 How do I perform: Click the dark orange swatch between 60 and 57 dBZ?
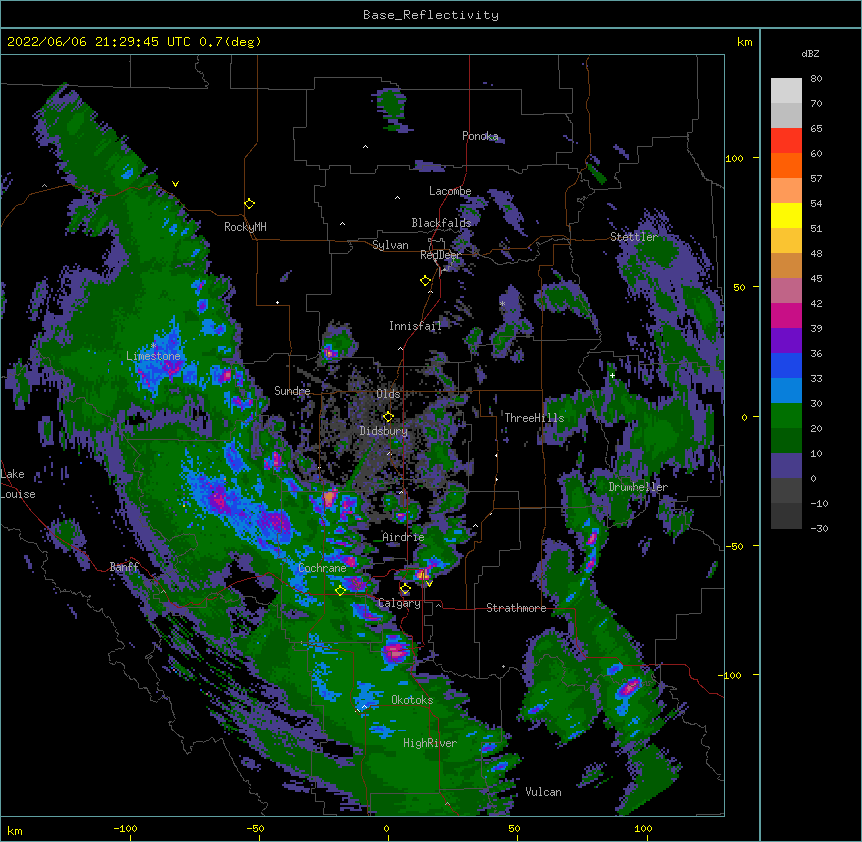coord(786,165)
